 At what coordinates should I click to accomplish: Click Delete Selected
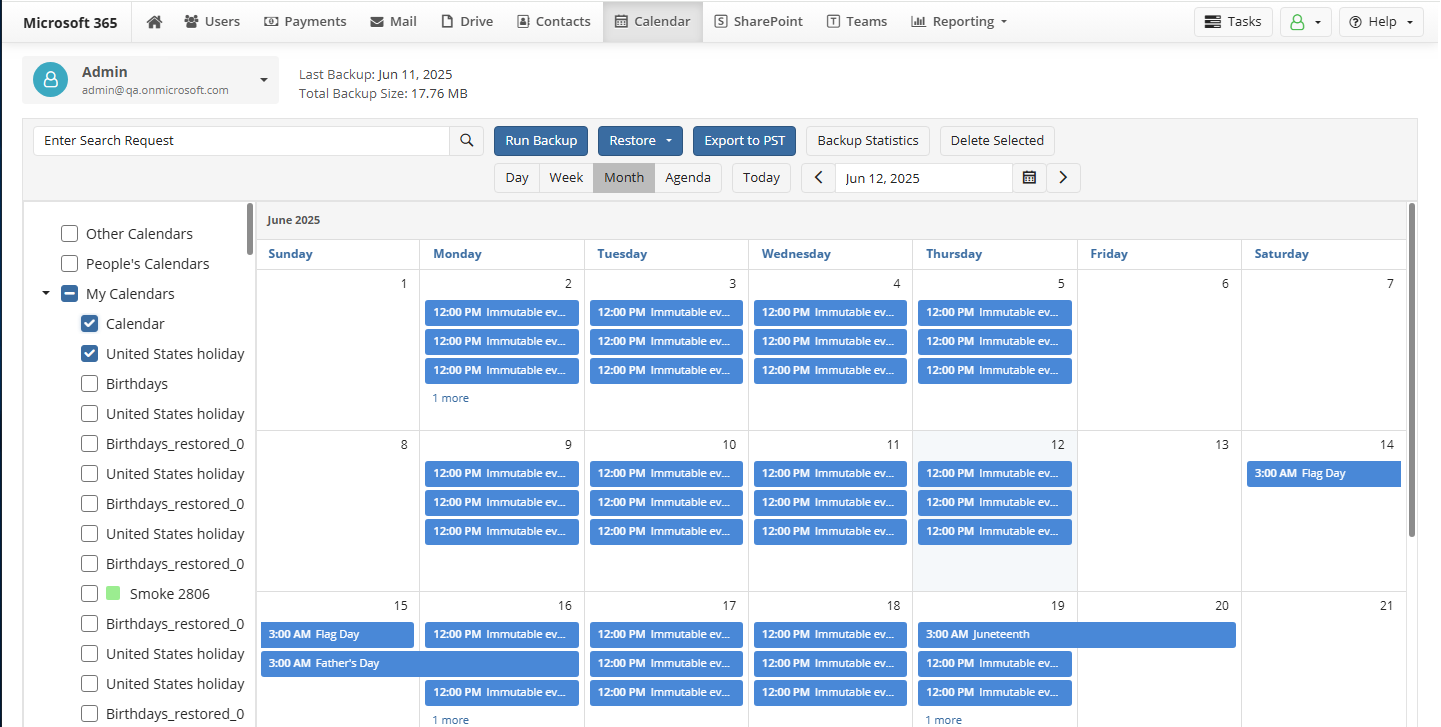pos(997,141)
